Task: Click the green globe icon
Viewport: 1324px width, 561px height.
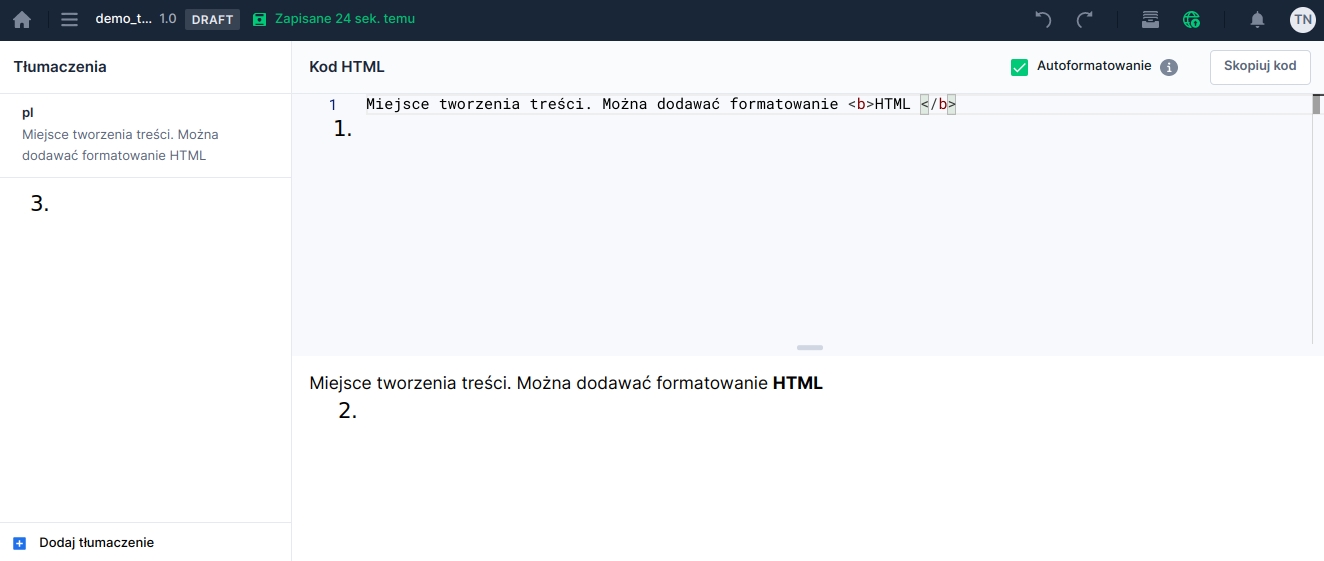Action: [x=1191, y=19]
